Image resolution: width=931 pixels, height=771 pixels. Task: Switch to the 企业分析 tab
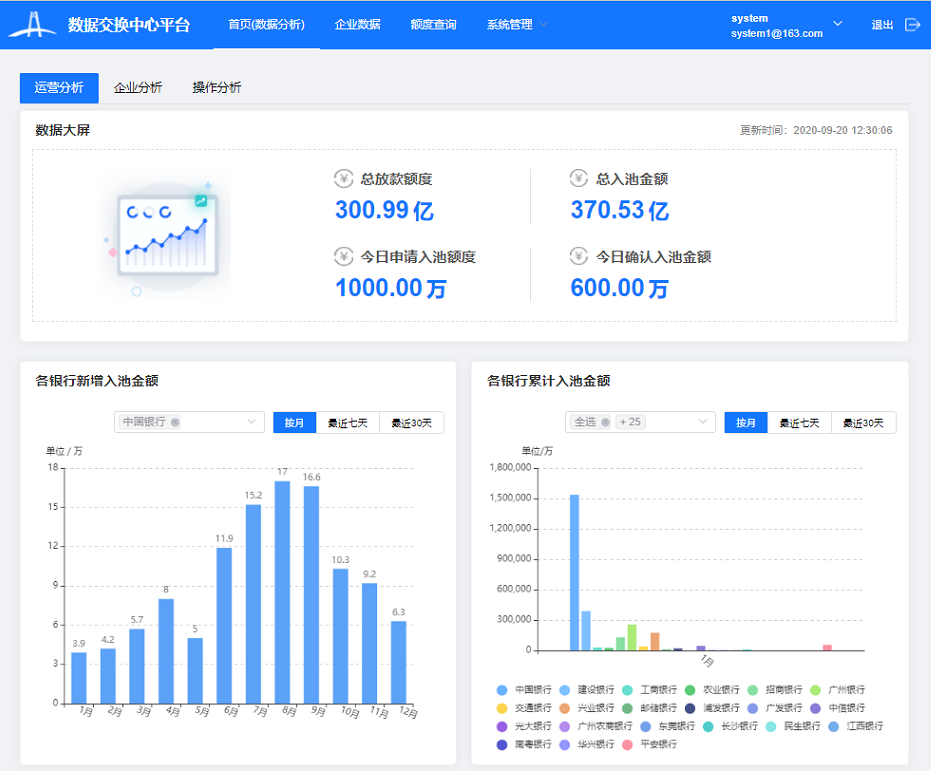point(138,88)
